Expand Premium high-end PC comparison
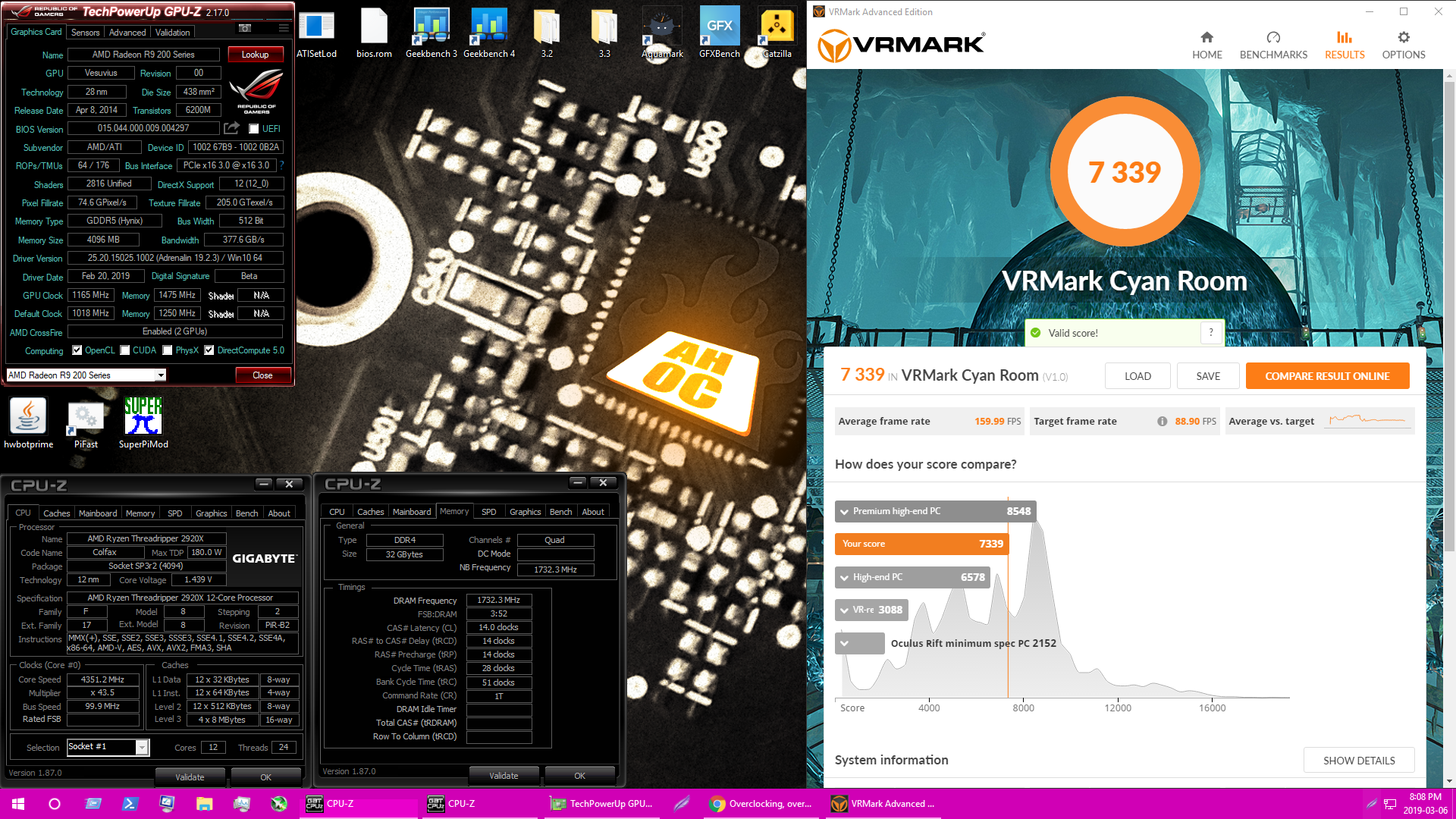Screen dimensions: 1456x819 tap(844, 512)
